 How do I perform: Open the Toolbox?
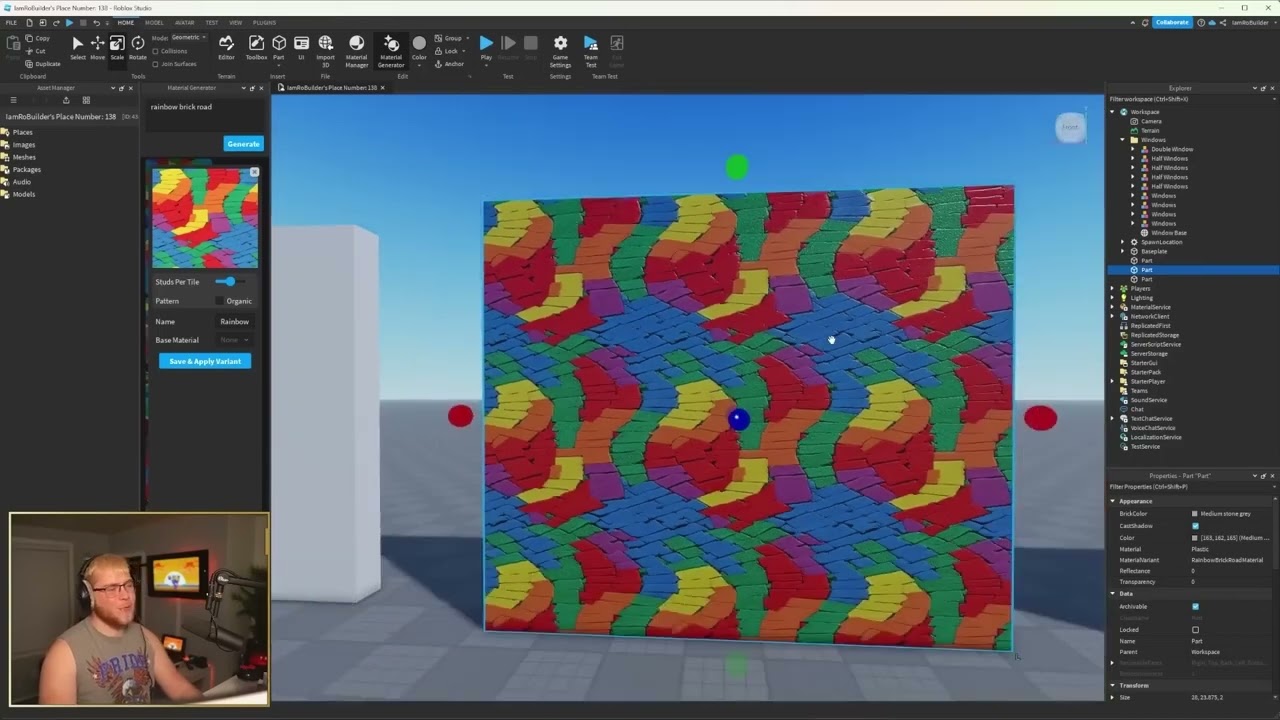[x=256, y=47]
